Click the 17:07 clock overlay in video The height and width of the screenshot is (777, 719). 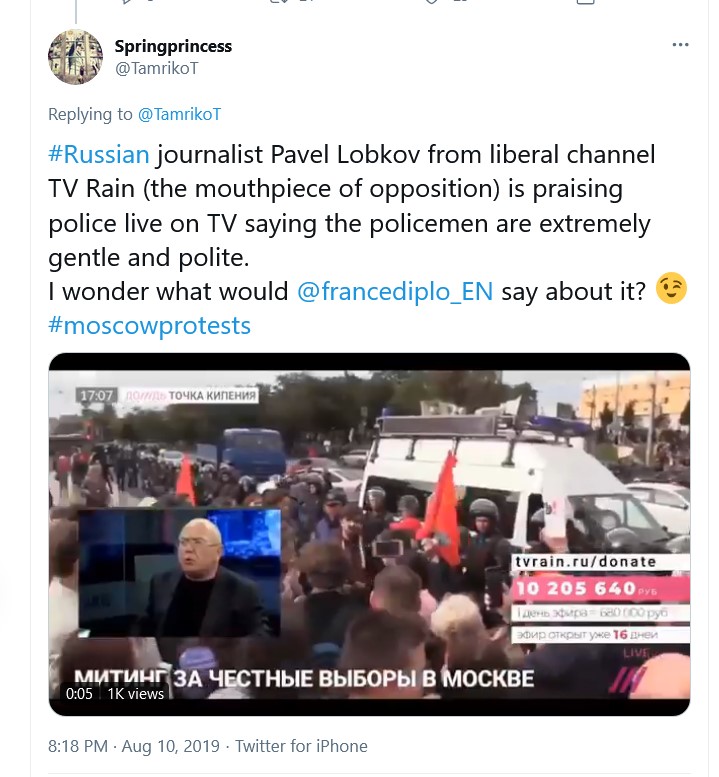pyautogui.click(x=97, y=395)
